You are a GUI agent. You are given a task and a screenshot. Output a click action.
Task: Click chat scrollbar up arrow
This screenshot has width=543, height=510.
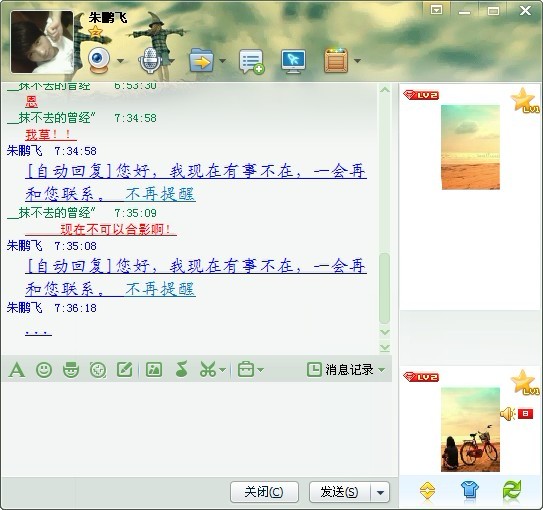(384, 90)
